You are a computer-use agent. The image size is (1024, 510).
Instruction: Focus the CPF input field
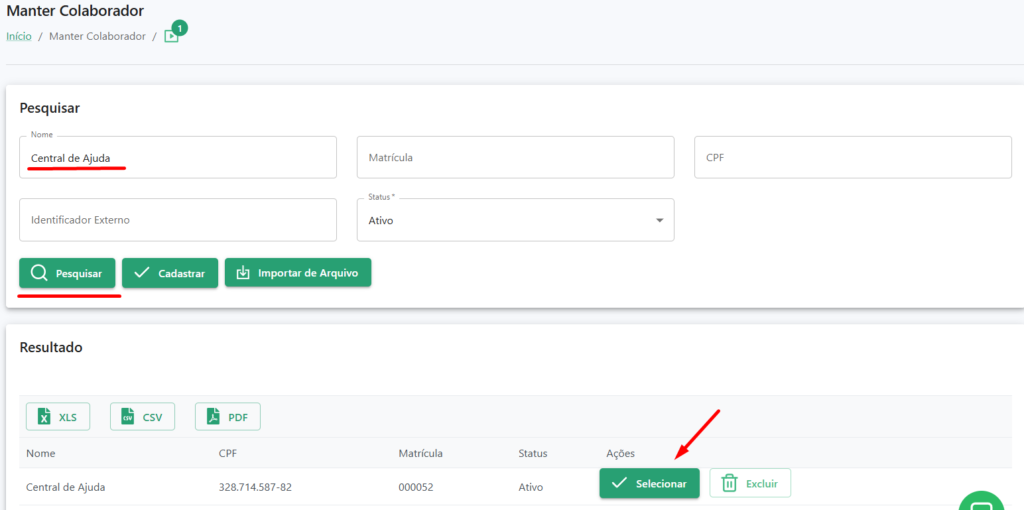click(x=853, y=157)
